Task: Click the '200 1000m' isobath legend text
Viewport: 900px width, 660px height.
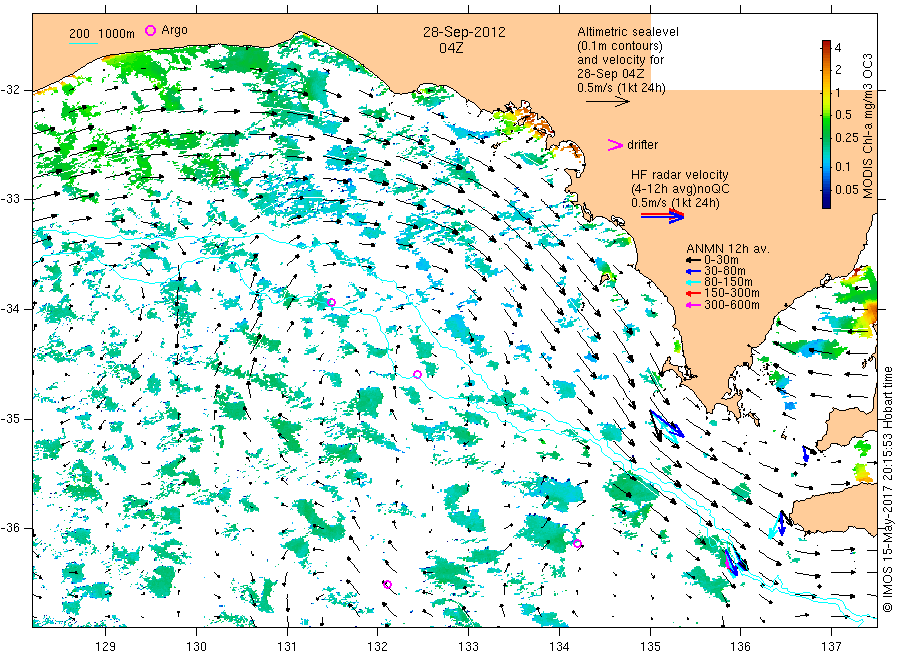Action: tap(102, 34)
